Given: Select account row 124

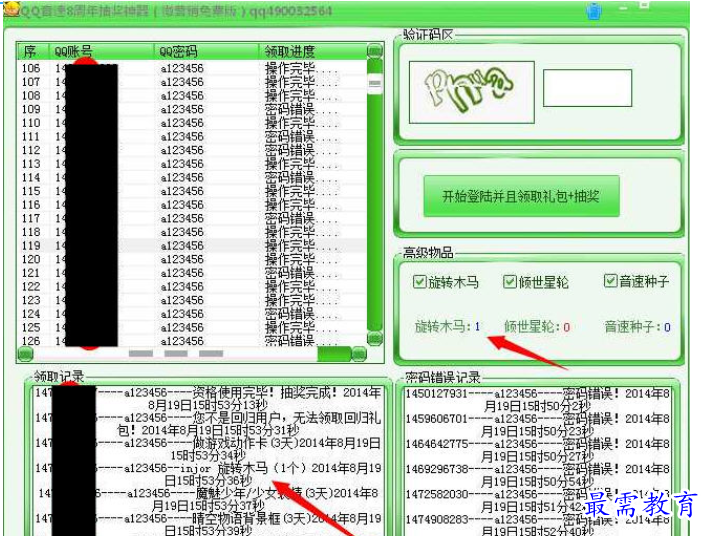Looking at the screenshot, I should click(192, 314).
